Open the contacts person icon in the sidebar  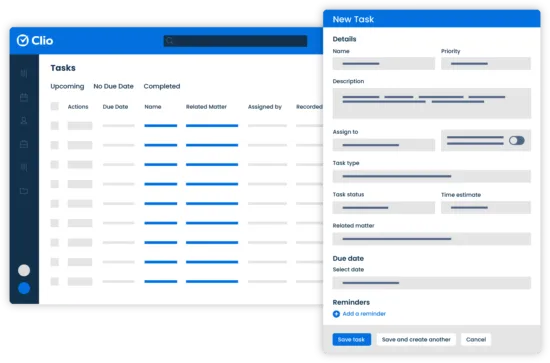click(x=24, y=121)
